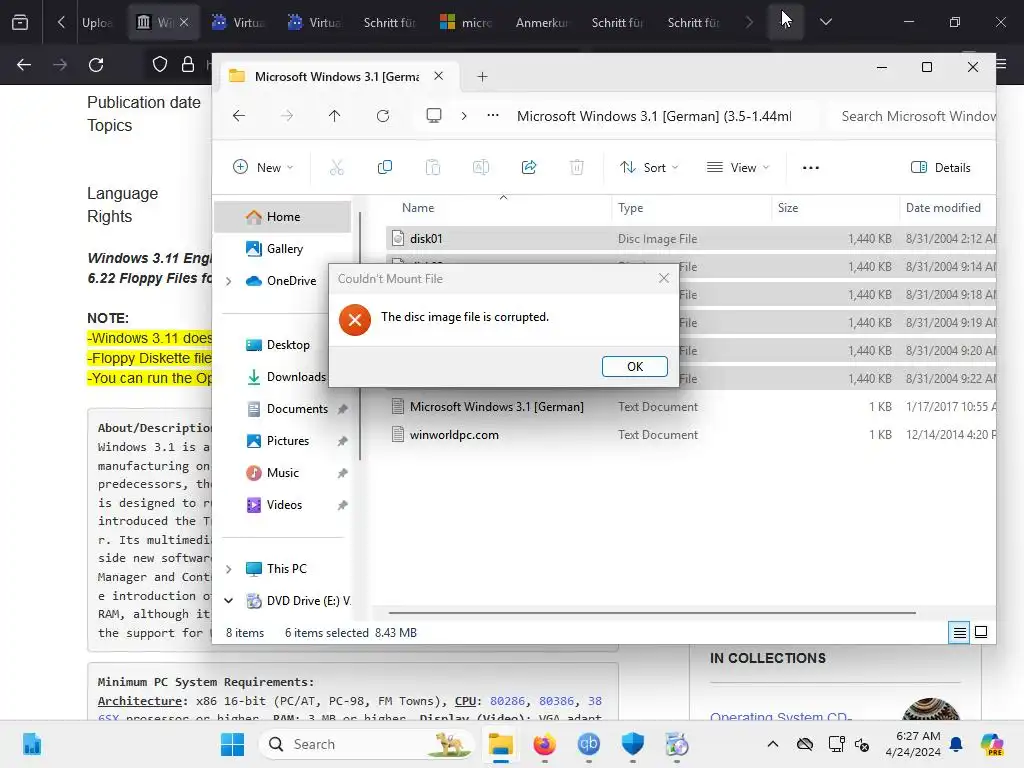Image resolution: width=1024 pixels, height=768 pixels.
Task: Switch to large thumbnails view in status bar
Action: click(981, 632)
